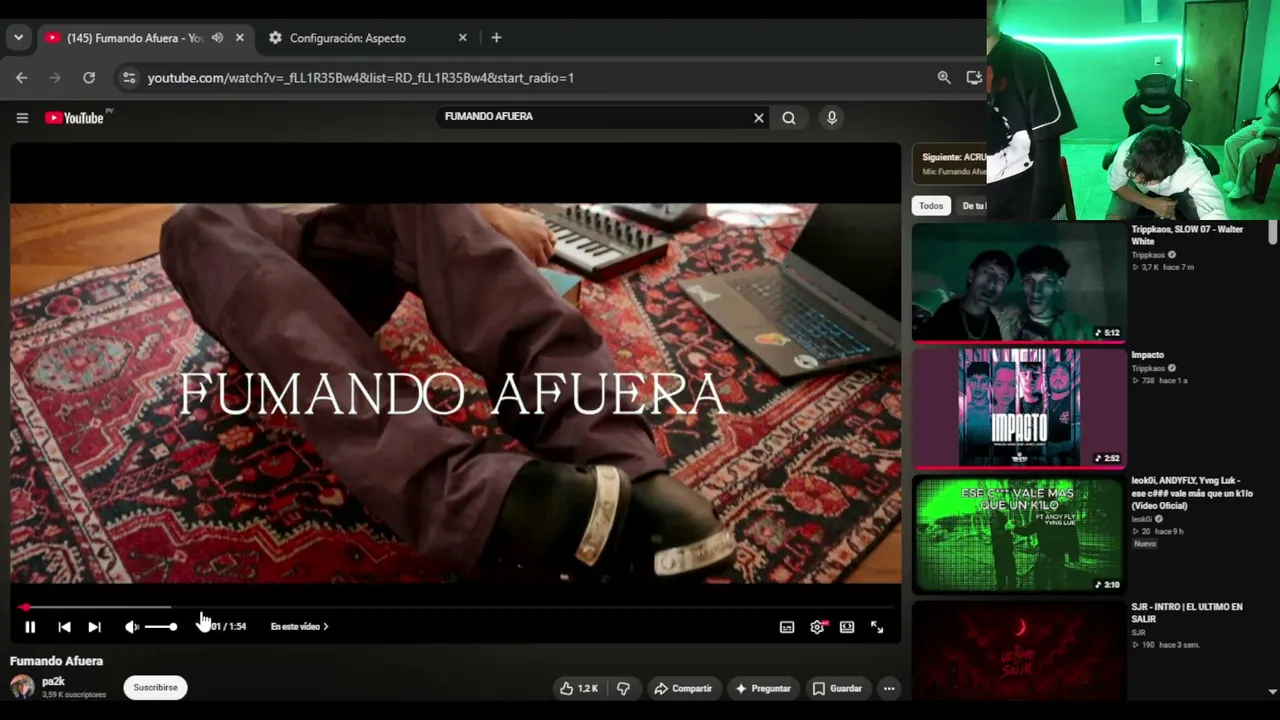Viewport: 1280px width, 720px height.
Task: Go forward in browser history
Action: [55, 78]
